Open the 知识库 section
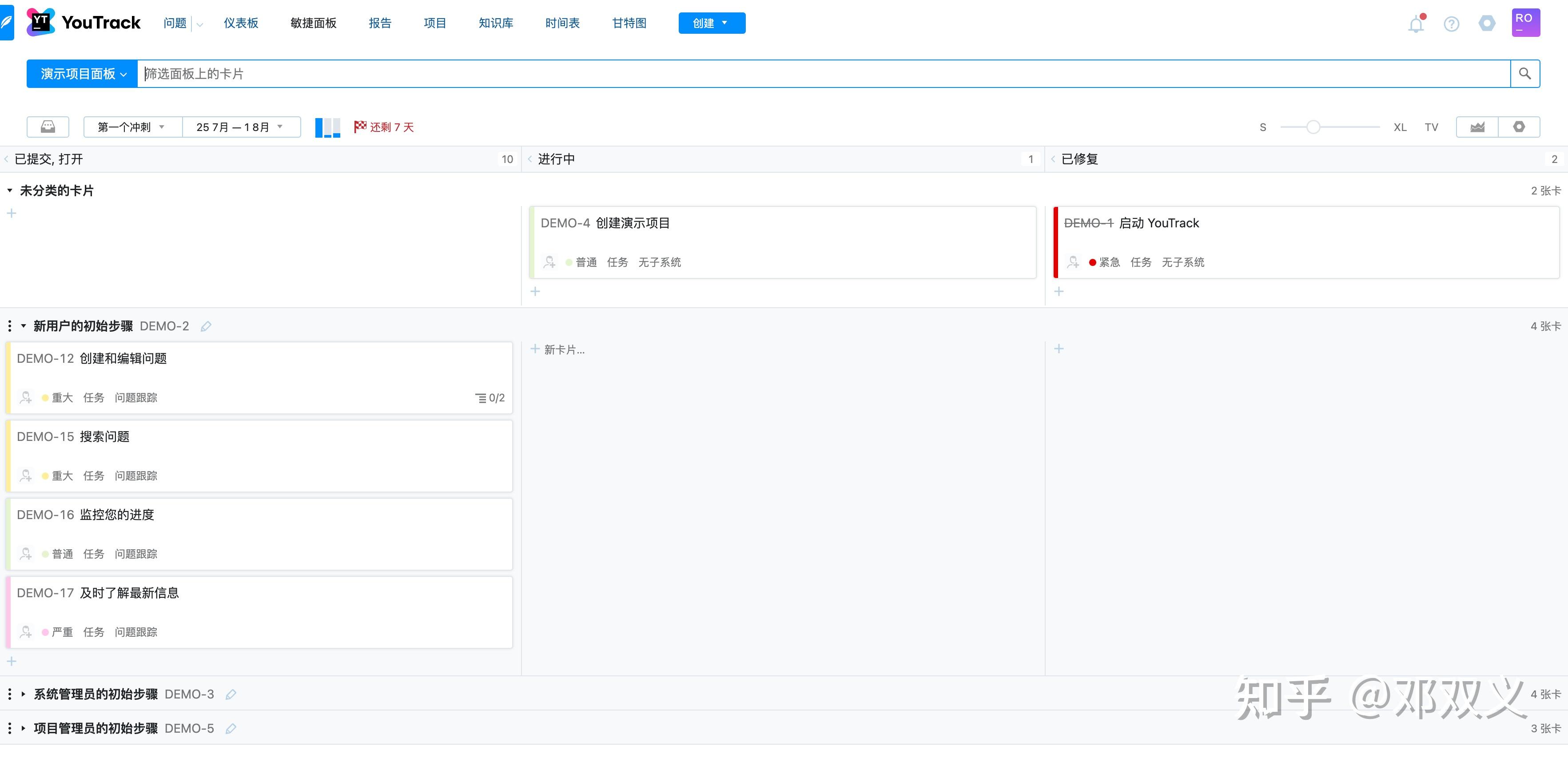1568x762 pixels. (495, 23)
